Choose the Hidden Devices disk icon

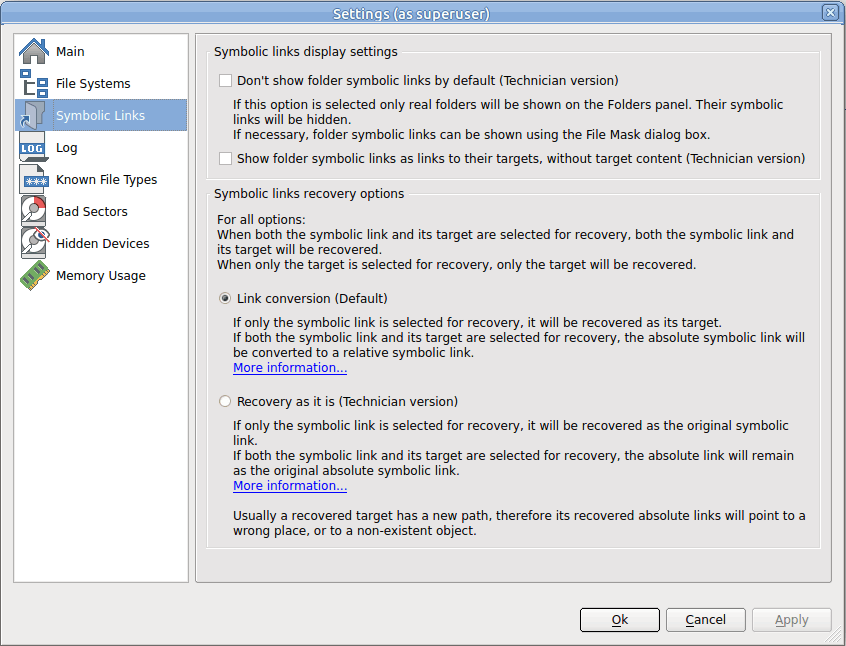[35, 243]
